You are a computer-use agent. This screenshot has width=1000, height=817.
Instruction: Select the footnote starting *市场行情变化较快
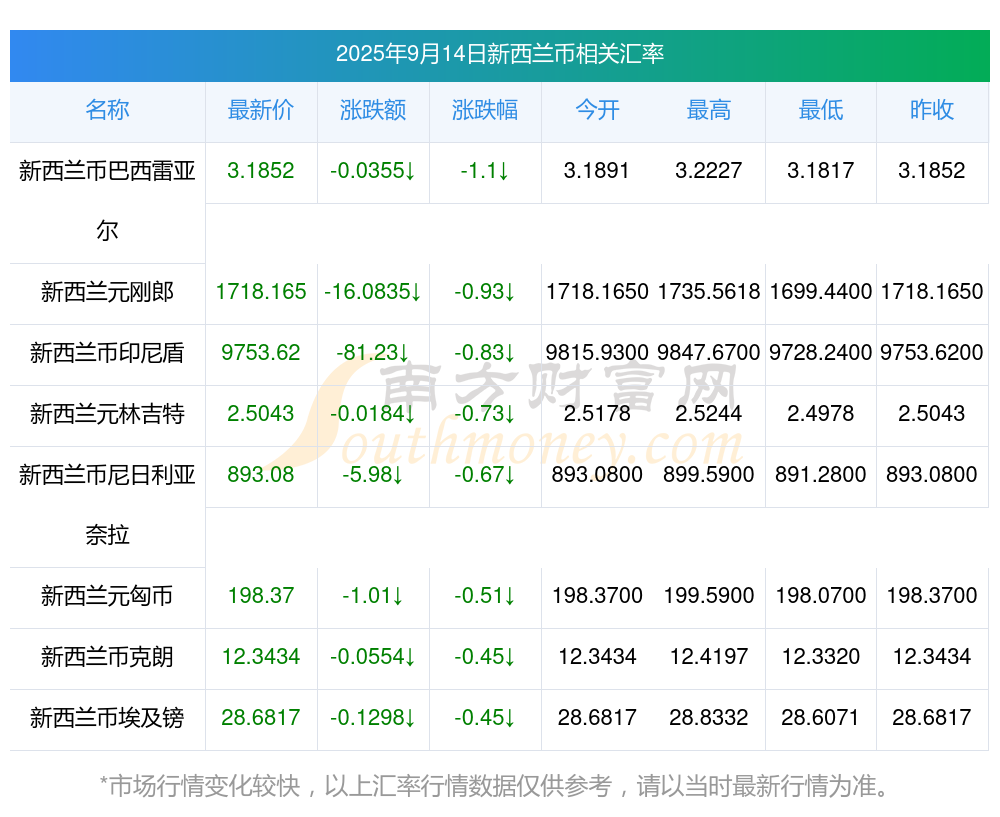pos(495,786)
